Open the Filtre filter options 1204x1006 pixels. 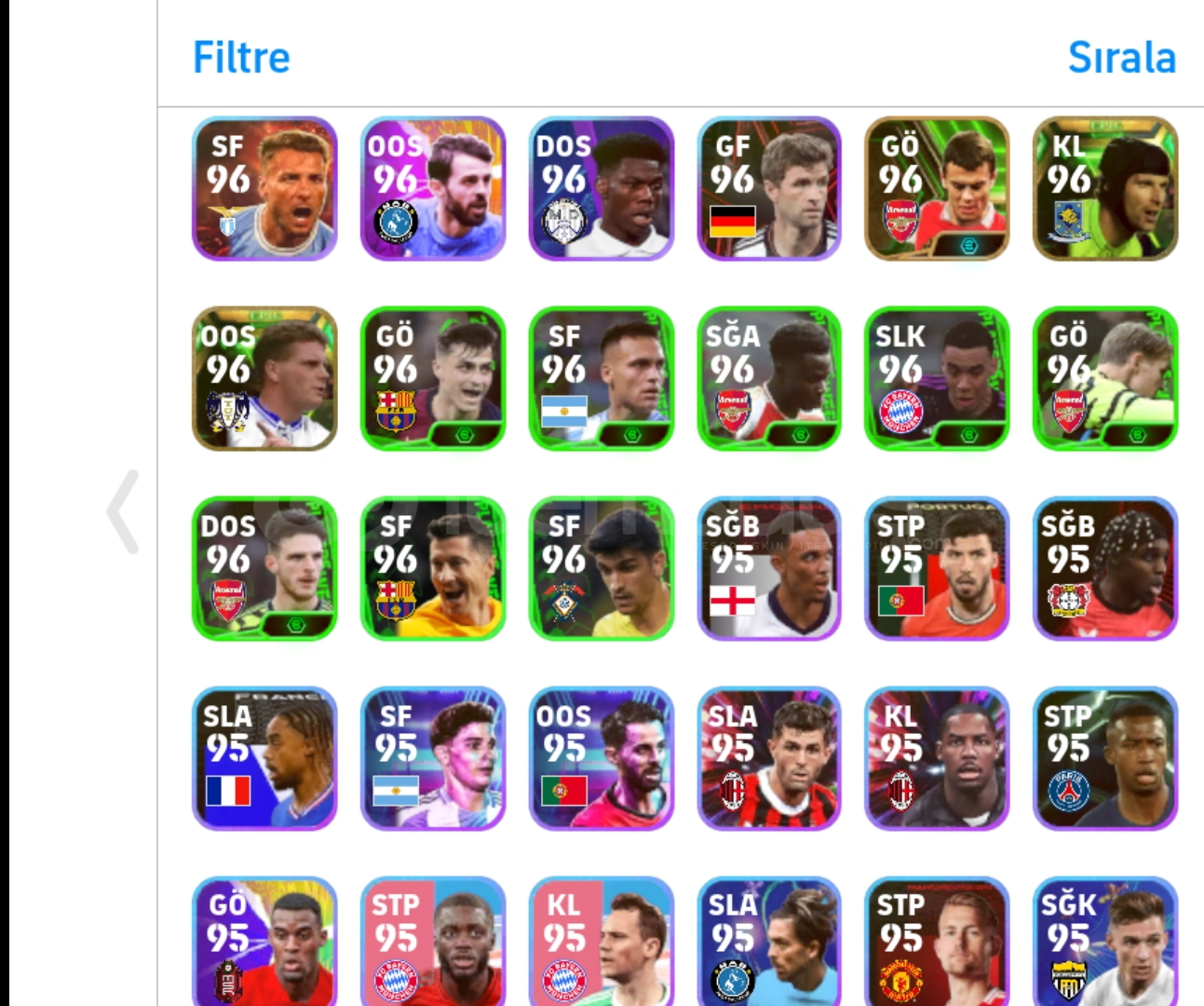click(x=241, y=57)
